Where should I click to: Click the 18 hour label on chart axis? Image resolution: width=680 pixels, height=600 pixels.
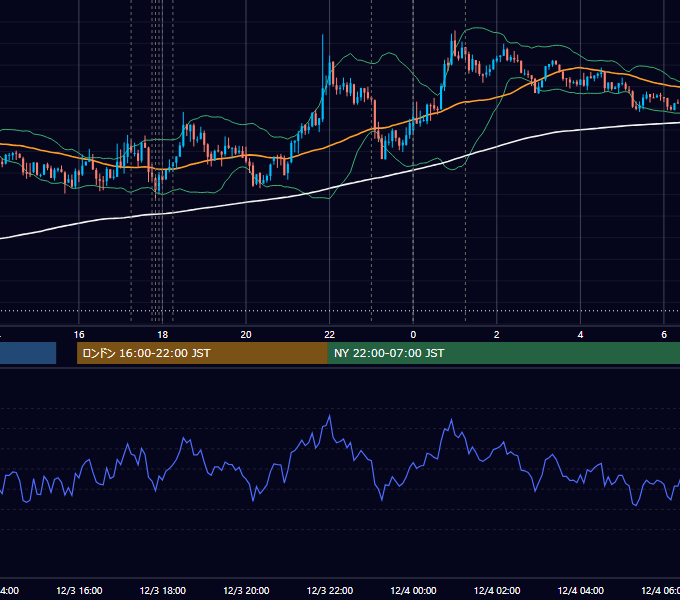163,335
